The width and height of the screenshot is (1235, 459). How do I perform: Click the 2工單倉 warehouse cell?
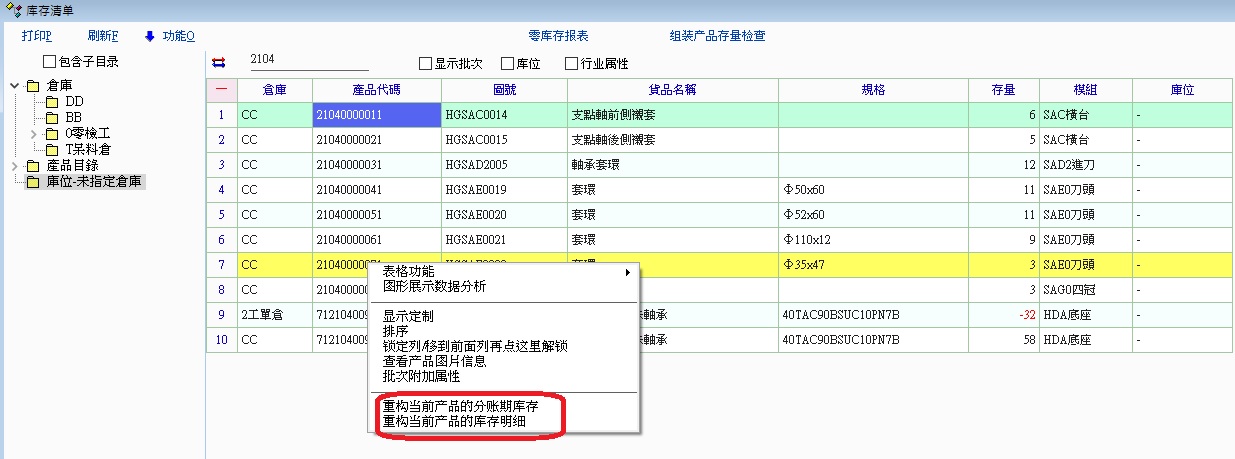tap(275, 315)
